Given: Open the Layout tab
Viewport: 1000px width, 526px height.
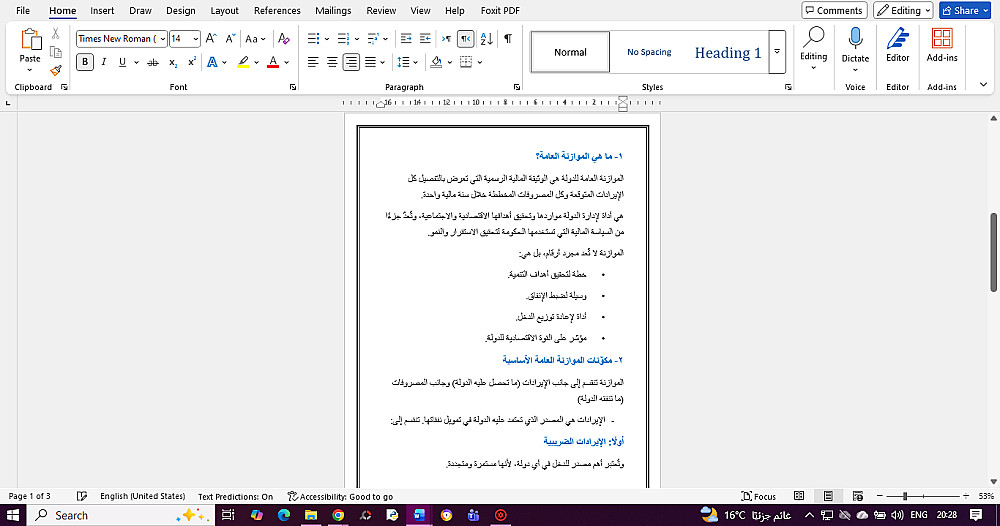Looking at the screenshot, I should [224, 11].
